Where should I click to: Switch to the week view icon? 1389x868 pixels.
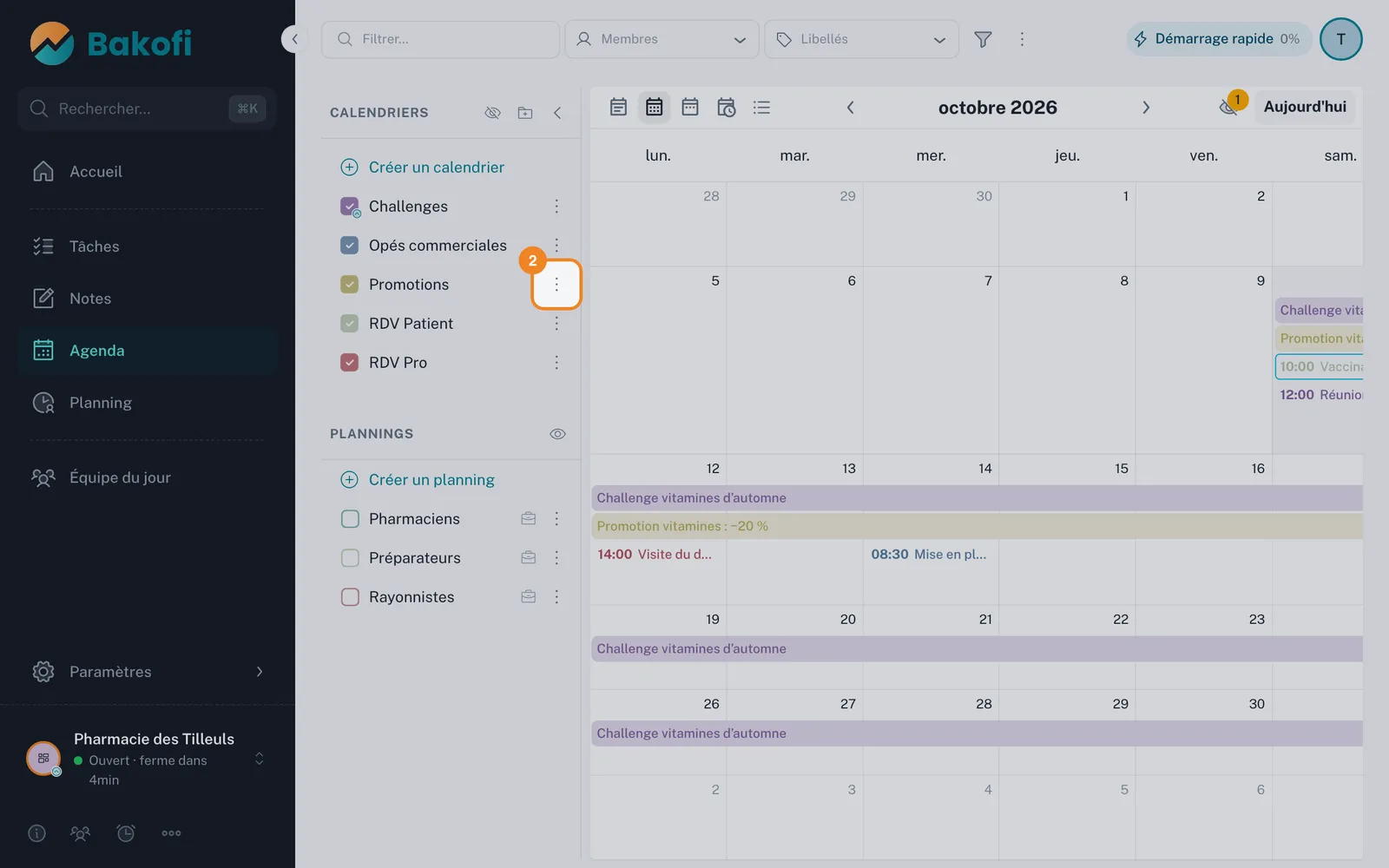point(690,108)
